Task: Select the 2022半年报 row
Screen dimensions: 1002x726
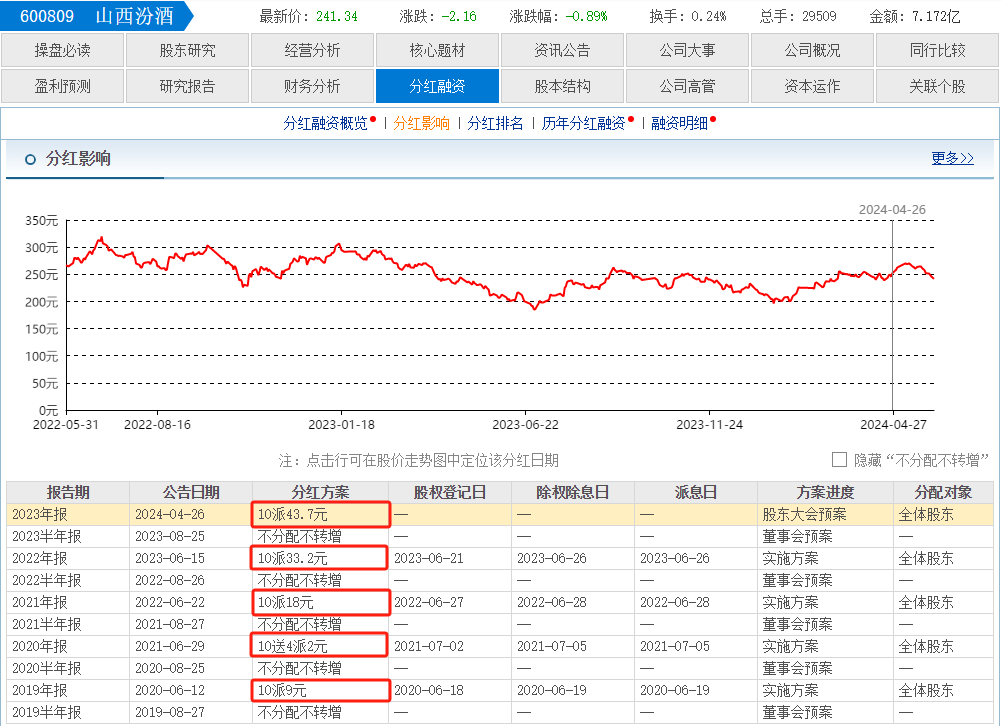Action: tap(500, 580)
